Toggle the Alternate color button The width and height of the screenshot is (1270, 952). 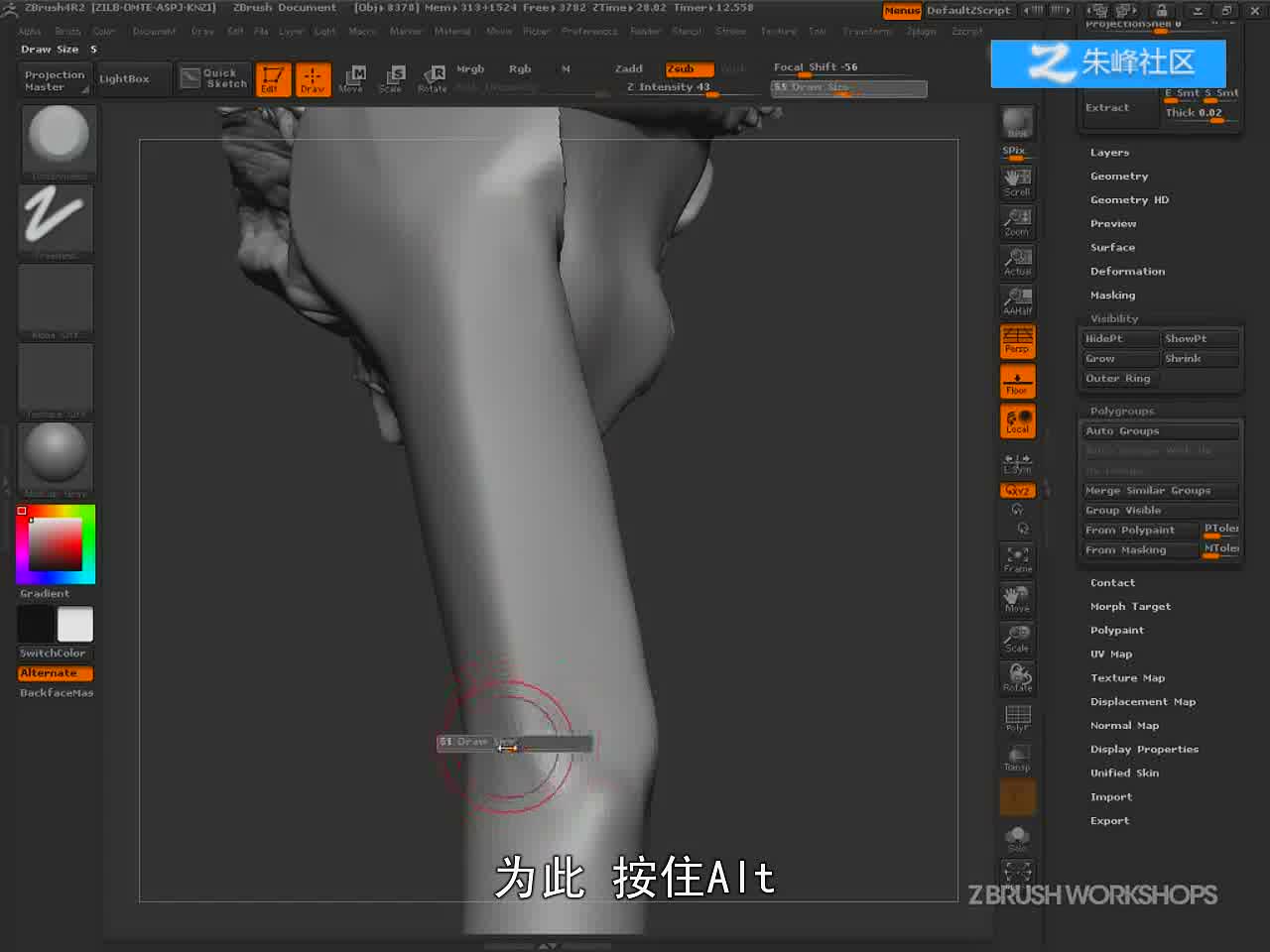pos(56,673)
